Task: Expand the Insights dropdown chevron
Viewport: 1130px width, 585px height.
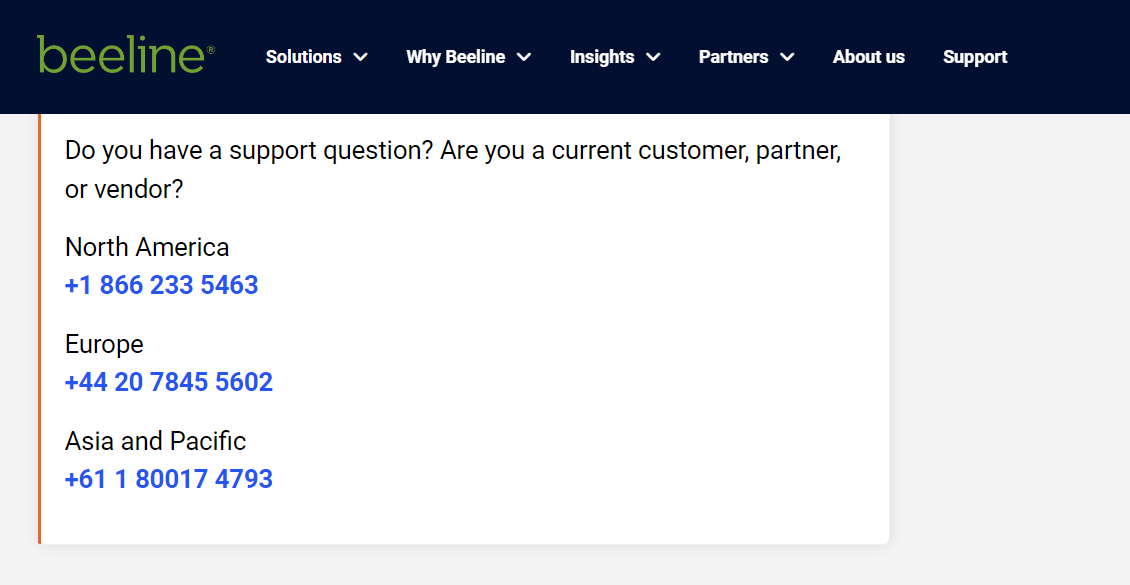Action: point(655,57)
